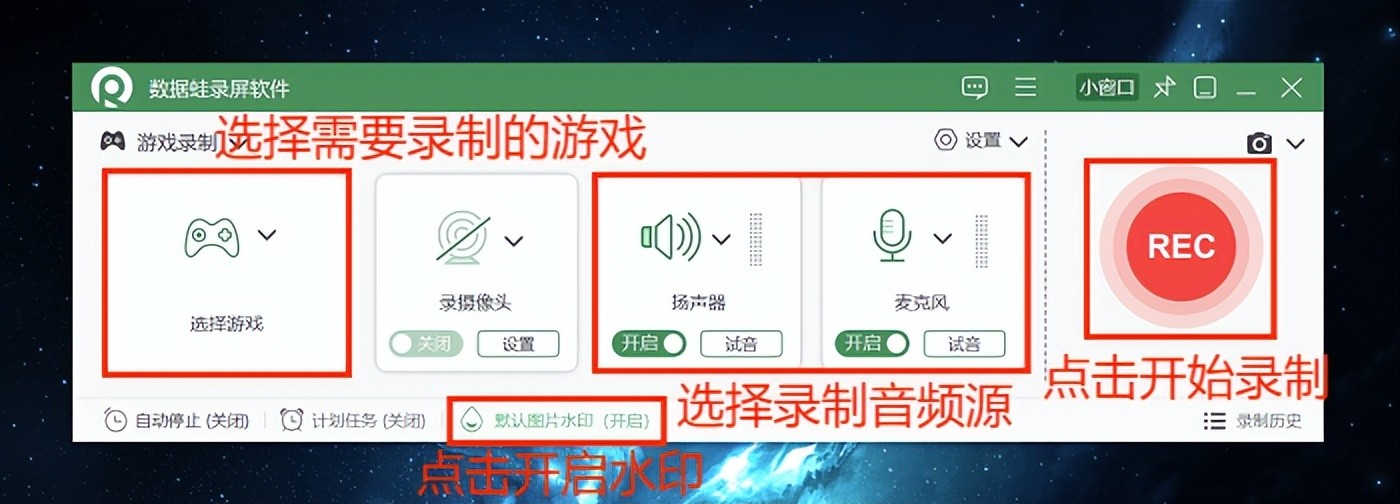This screenshot has width=1400, height=504.
Task: Expand dropdown arrow next to camera icon
Action: click(1296, 144)
